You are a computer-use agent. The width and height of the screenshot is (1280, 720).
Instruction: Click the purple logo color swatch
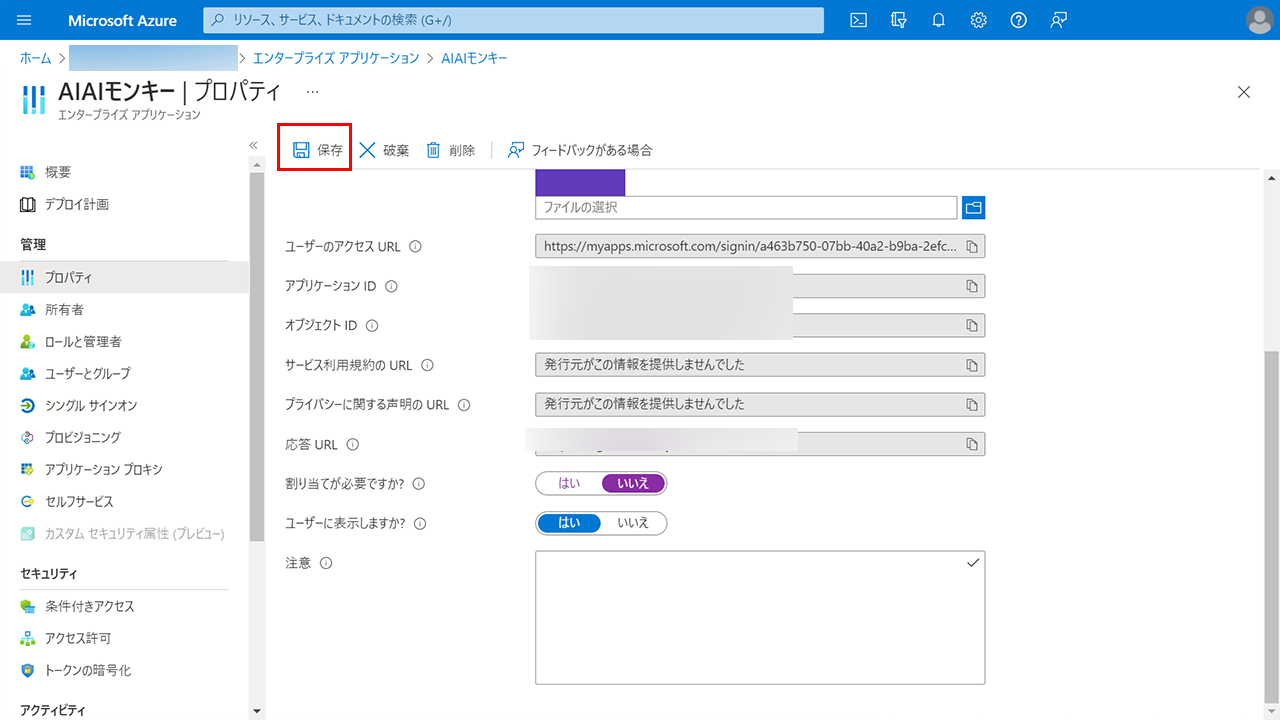(x=580, y=182)
